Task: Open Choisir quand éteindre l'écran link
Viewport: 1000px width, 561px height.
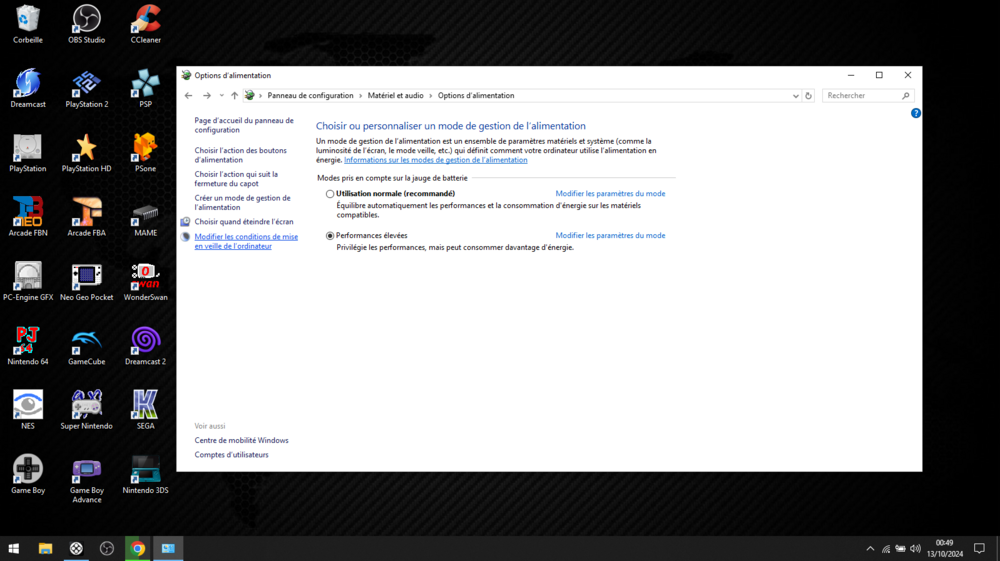Action: pos(244,222)
